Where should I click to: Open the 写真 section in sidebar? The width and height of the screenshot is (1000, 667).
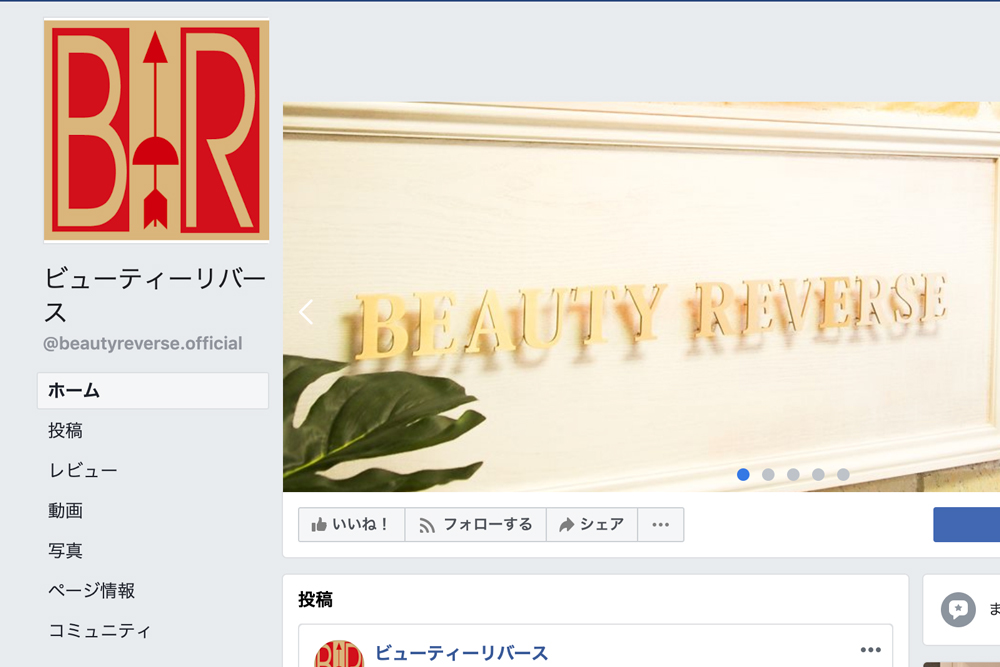(65, 550)
